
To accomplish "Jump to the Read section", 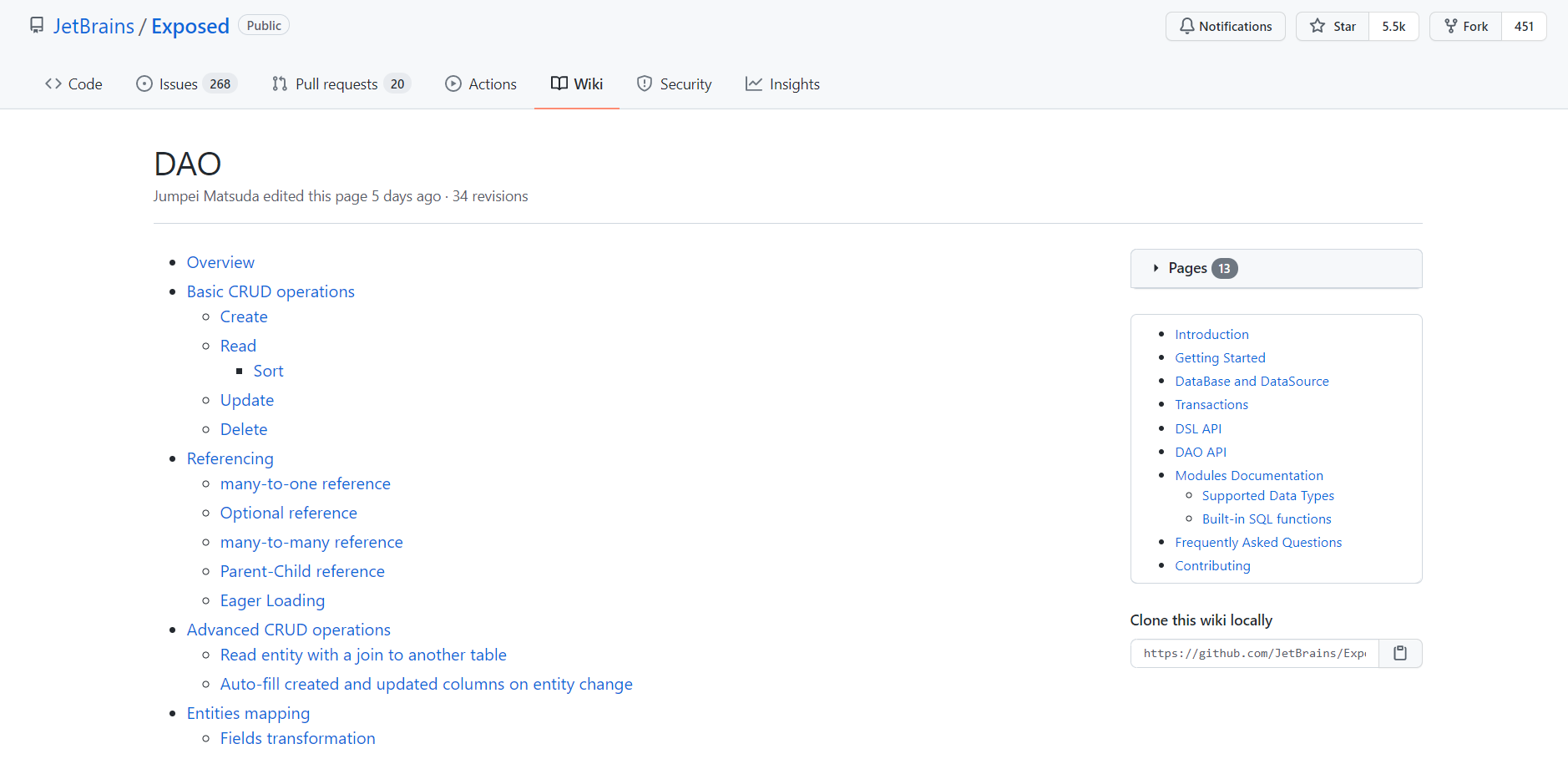I will 238,346.
